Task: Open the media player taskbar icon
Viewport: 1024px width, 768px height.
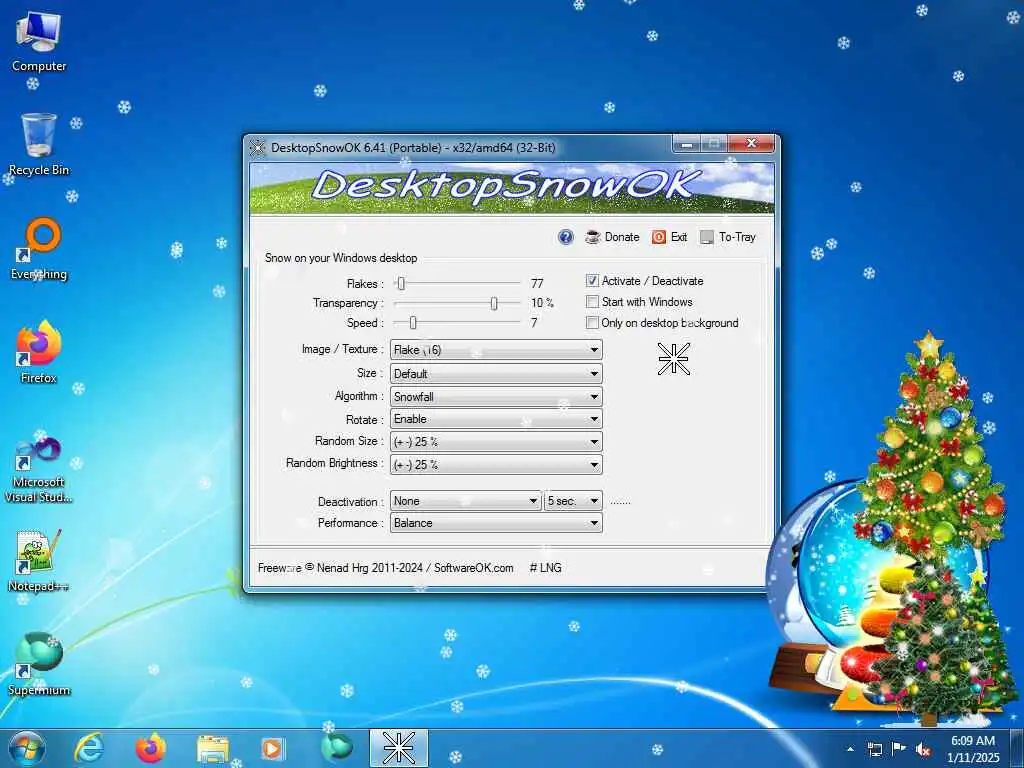Action: (x=272, y=748)
